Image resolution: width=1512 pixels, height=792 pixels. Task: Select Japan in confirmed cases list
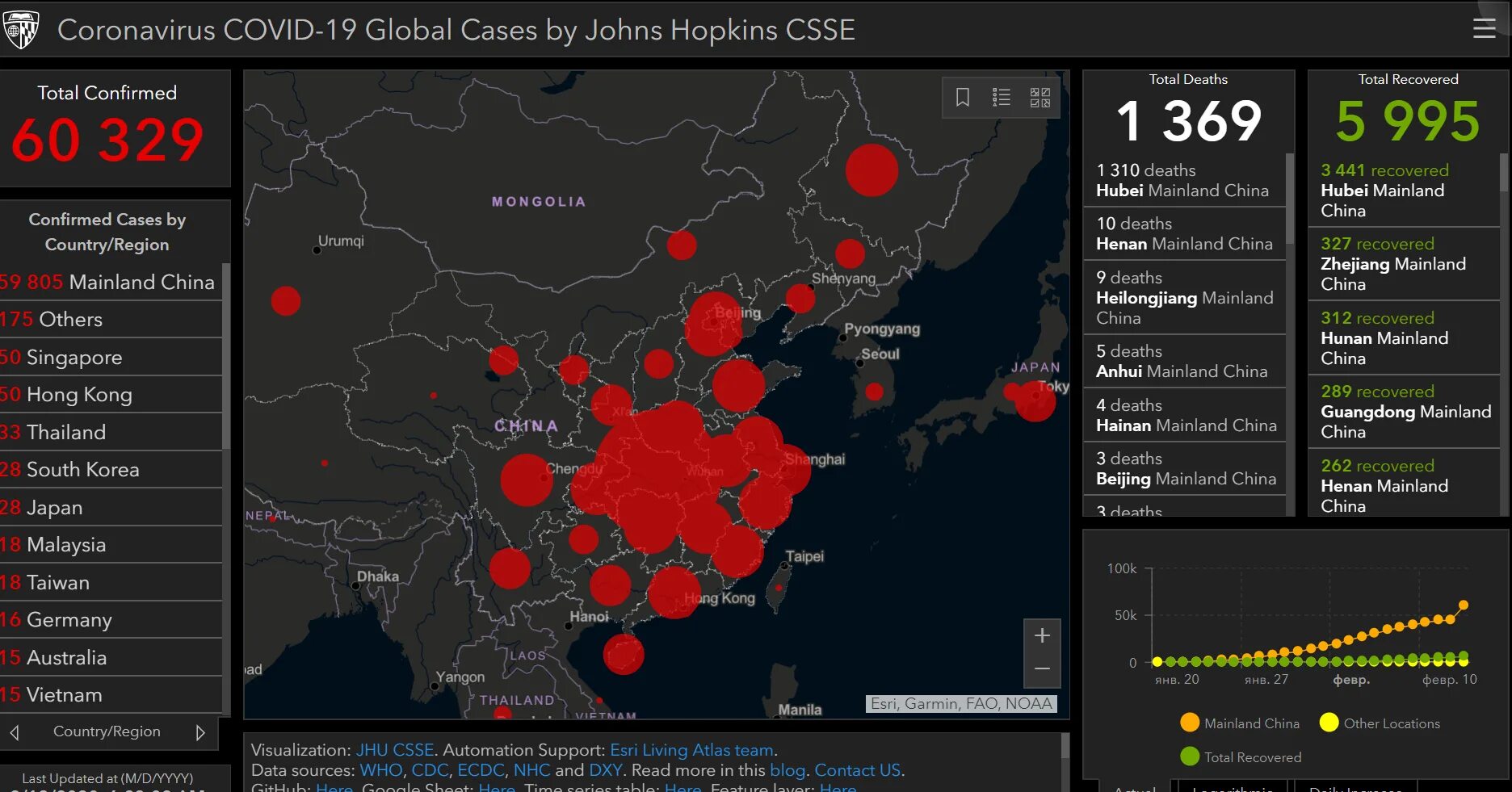(111, 507)
